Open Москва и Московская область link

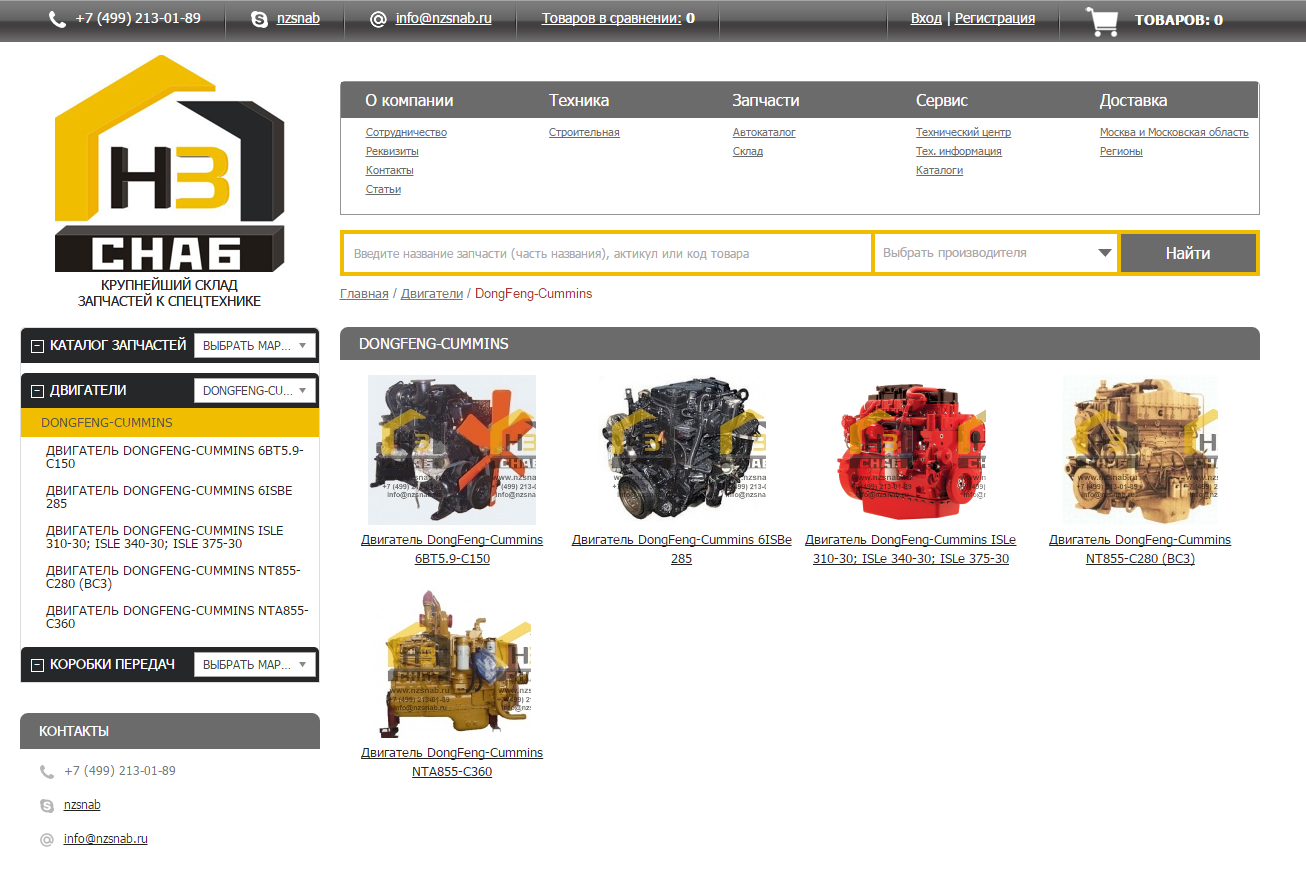click(1174, 132)
